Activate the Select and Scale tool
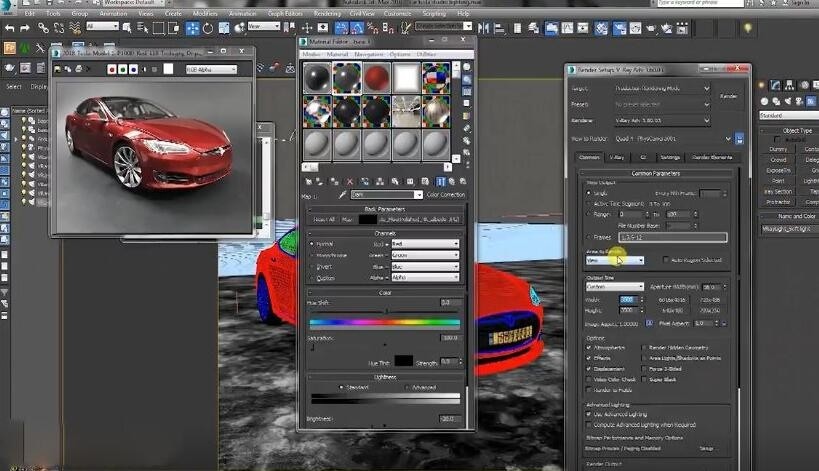This screenshot has height=471, width=819. pyautogui.click(x=224, y=28)
